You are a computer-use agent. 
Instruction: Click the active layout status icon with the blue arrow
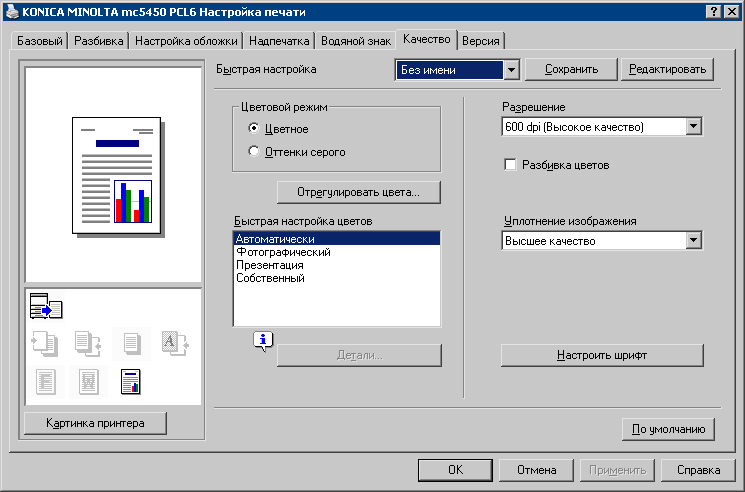point(46,306)
